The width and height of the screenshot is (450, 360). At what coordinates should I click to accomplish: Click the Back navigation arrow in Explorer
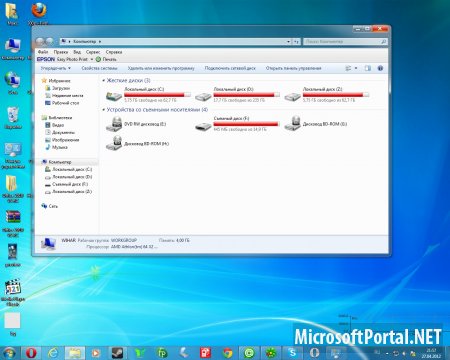pos(40,41)
